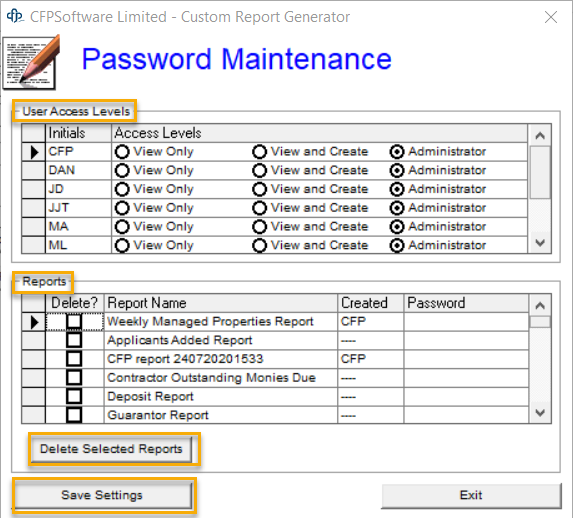Set JJT access to View and Create
The height and width of the screenshot is (518, 573).
pyautogui.click(x=259, y=208)
